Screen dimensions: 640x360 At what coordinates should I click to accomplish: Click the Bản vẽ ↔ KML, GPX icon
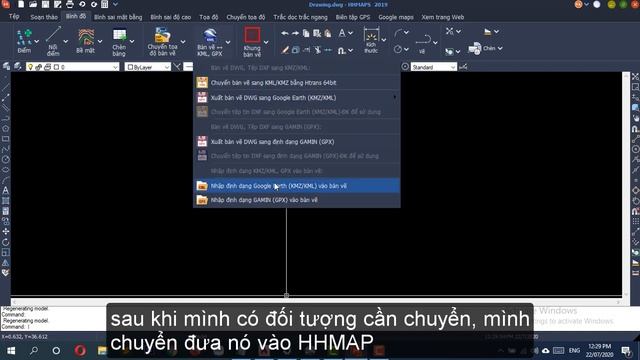(210, 36)
